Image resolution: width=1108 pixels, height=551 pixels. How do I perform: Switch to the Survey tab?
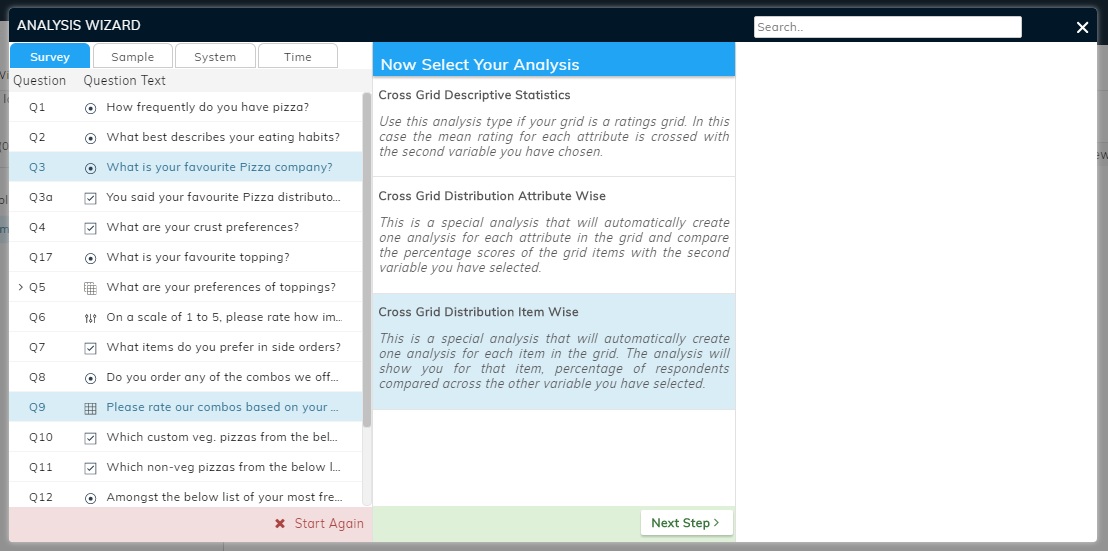49,57
